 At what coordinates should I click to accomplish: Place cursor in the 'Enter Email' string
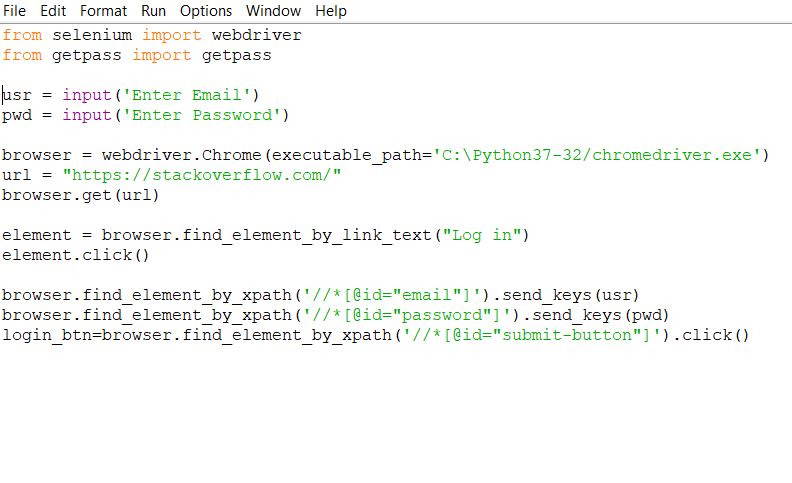186,95
